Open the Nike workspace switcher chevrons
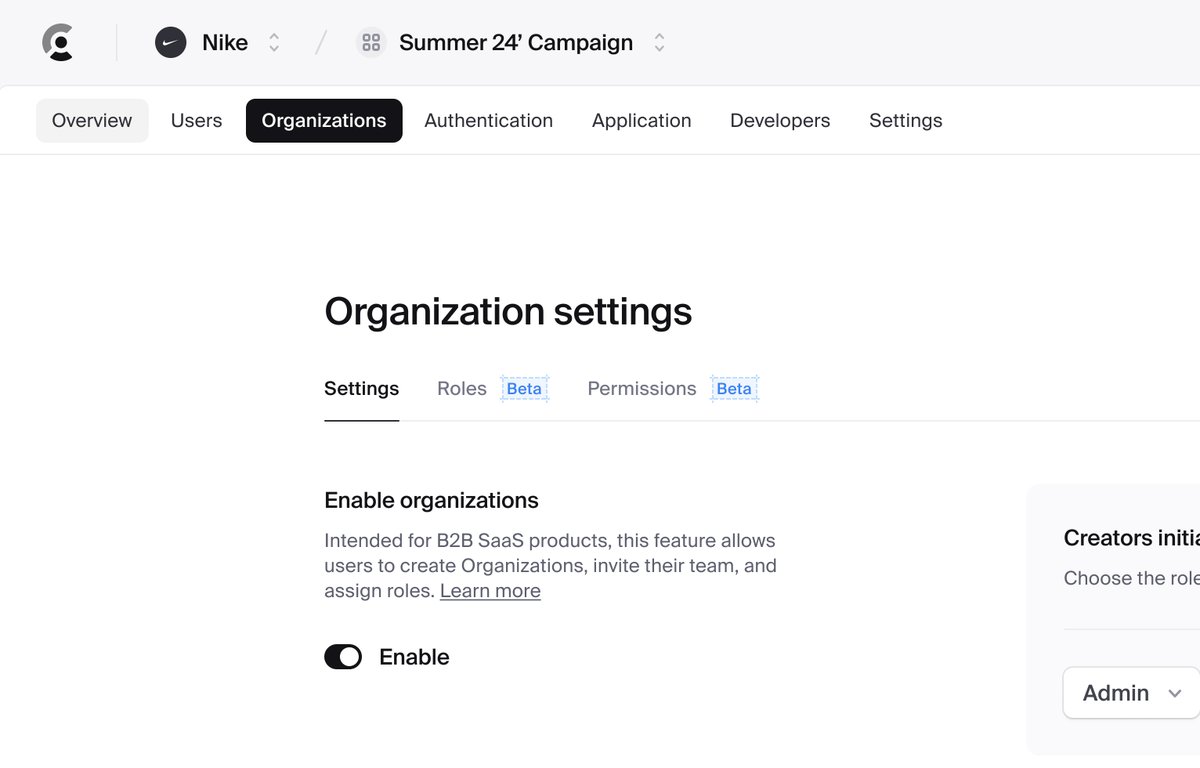The image size is (1200, 768). pyautogui.click(x=274, y=43)
